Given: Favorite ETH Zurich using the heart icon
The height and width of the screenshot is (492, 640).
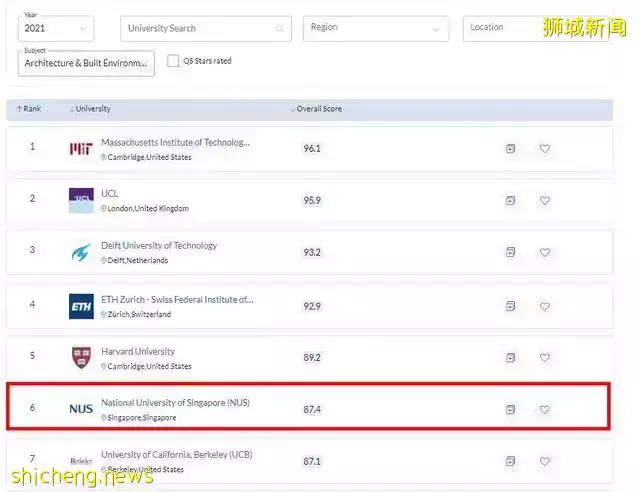Looking at the screenshot, I should pos(545,305).
